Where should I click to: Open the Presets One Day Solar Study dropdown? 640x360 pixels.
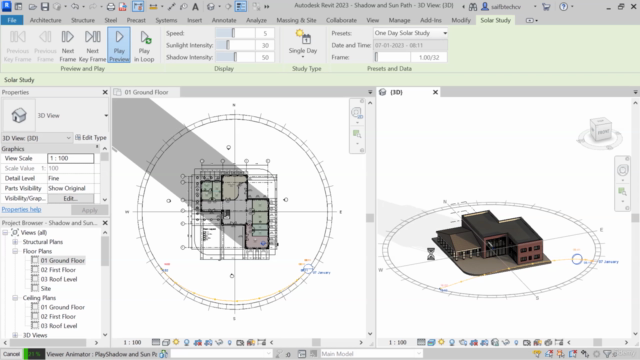tap(410, 33)
